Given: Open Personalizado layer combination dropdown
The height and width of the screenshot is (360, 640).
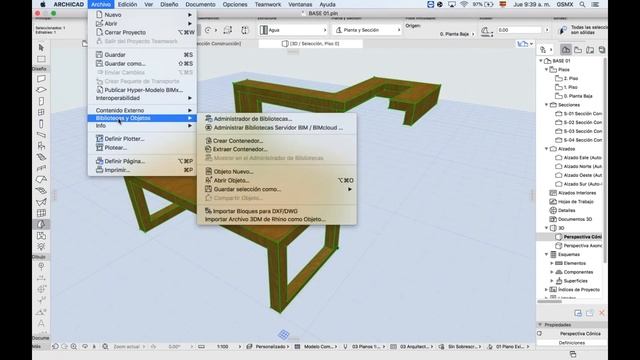Looking at the screenshot, I should [x=268, y=347].
